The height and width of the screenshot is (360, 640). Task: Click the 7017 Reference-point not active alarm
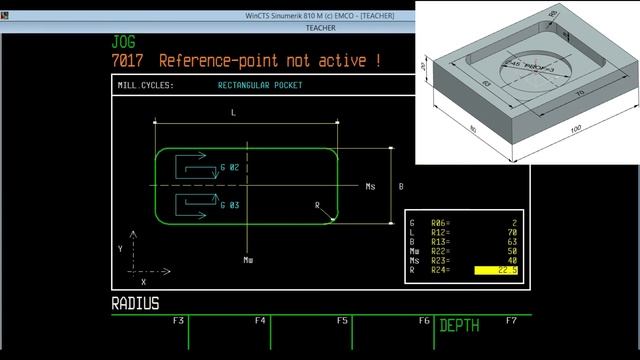[x=246, y=61]
